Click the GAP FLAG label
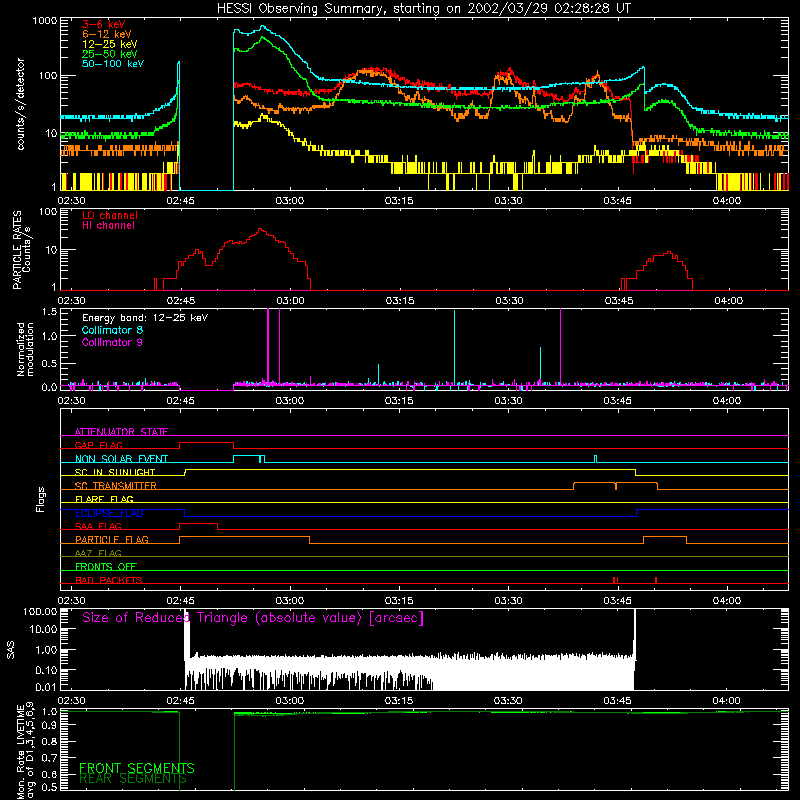Image resolution: width=800 pixels, height=800 pixels. (x=98, y=445)
